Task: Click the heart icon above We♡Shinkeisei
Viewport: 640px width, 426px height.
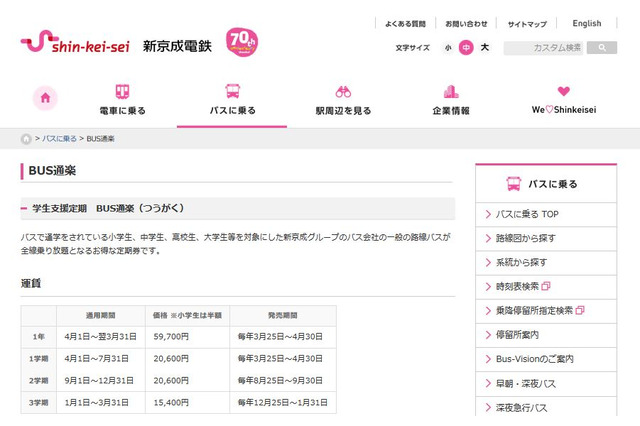Action: (564, 91)
